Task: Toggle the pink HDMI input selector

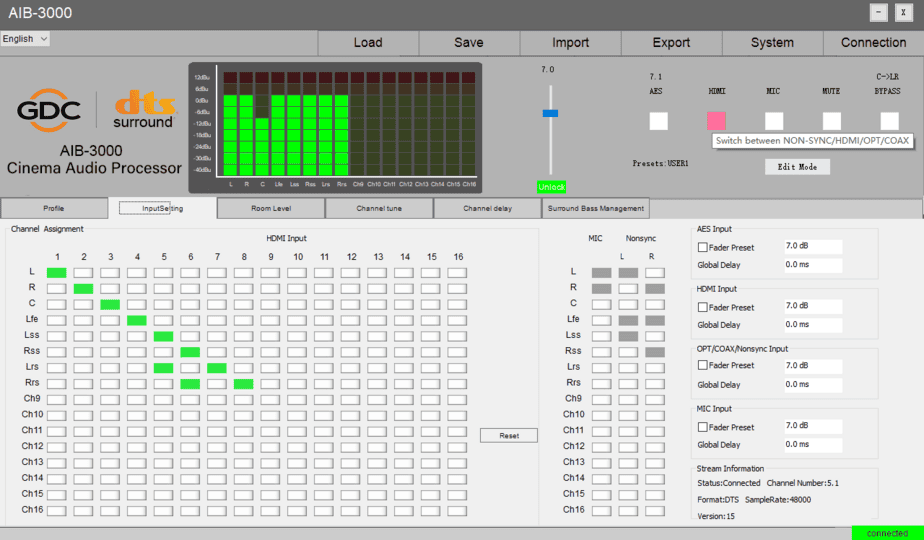Action: (716, 121)
